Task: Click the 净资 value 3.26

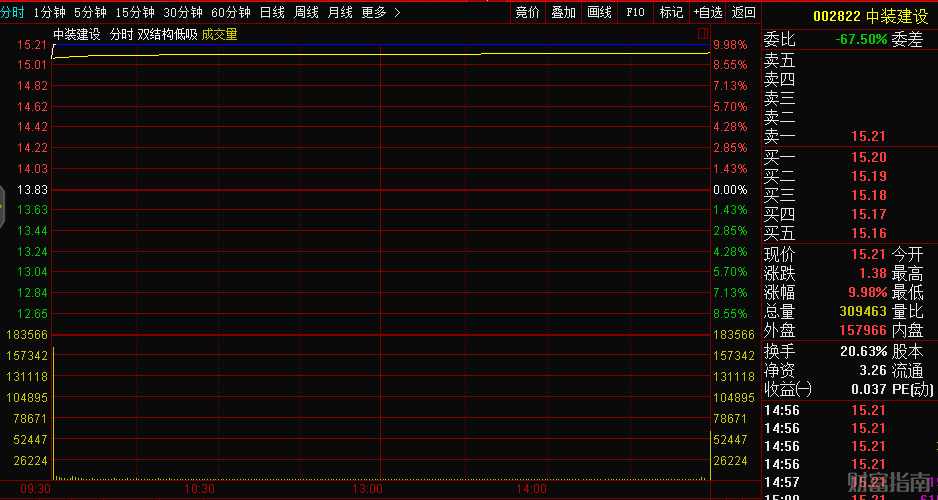Action: (873, 370)
